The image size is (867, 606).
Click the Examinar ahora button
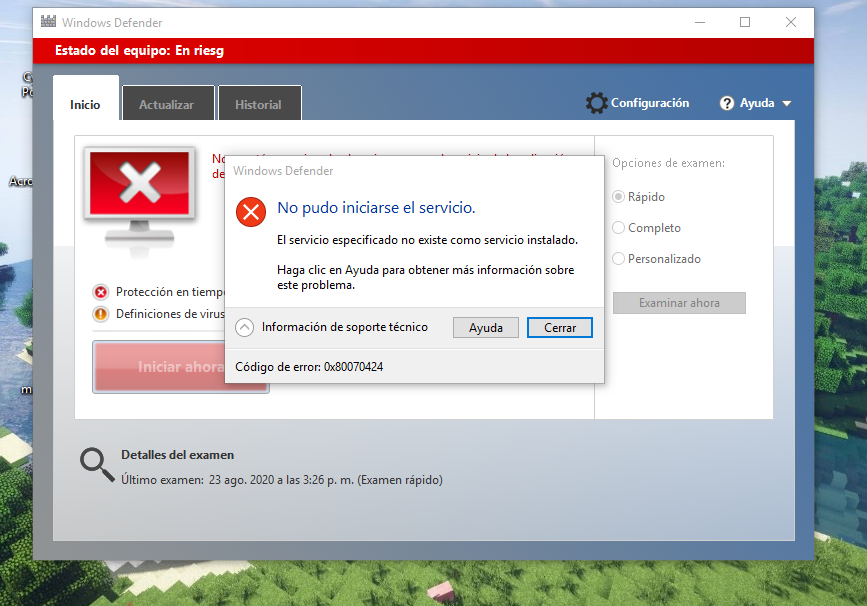click(x=679, y=303)
